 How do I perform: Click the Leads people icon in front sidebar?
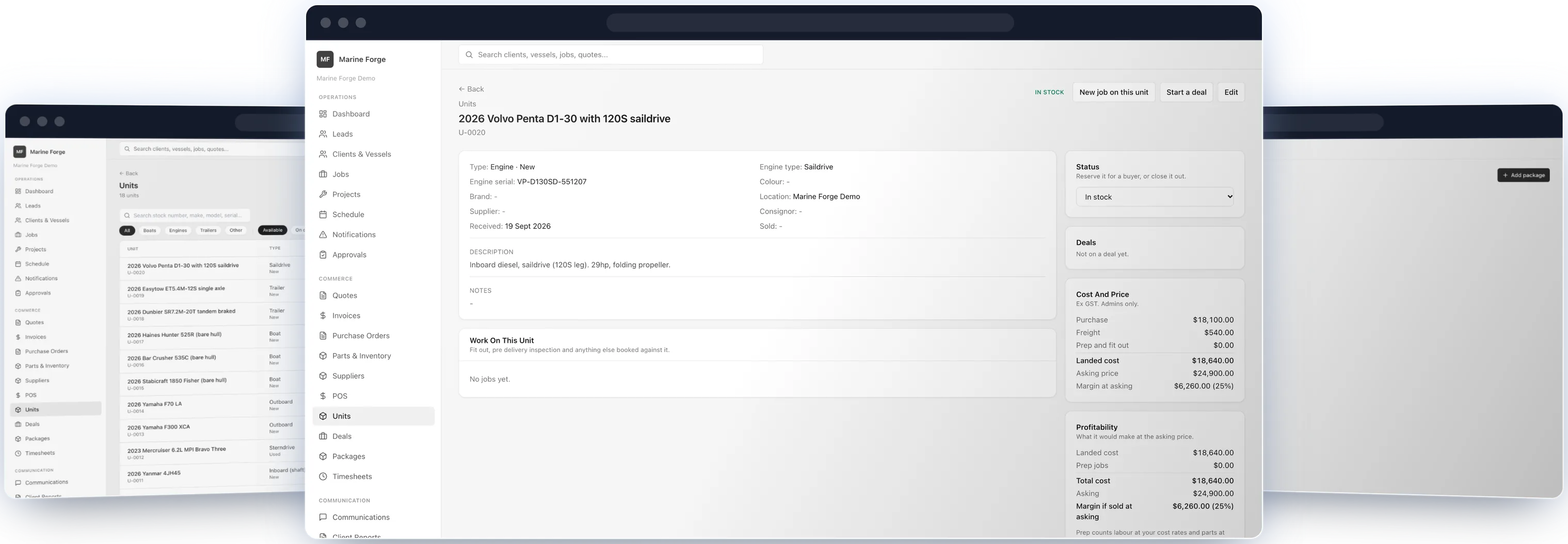(323, 134)
